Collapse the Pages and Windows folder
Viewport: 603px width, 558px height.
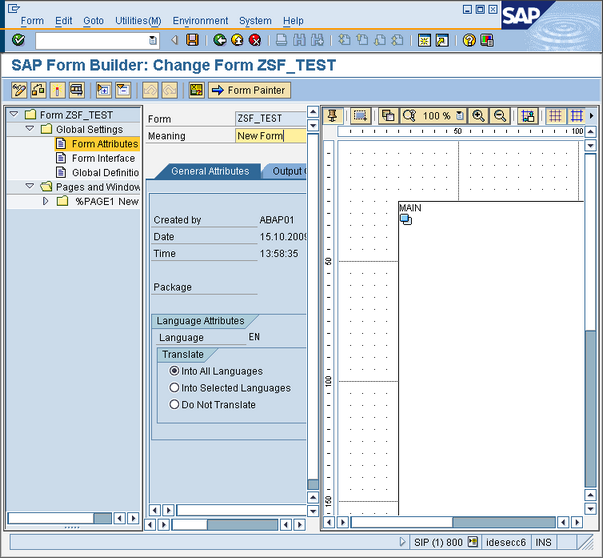30,186
